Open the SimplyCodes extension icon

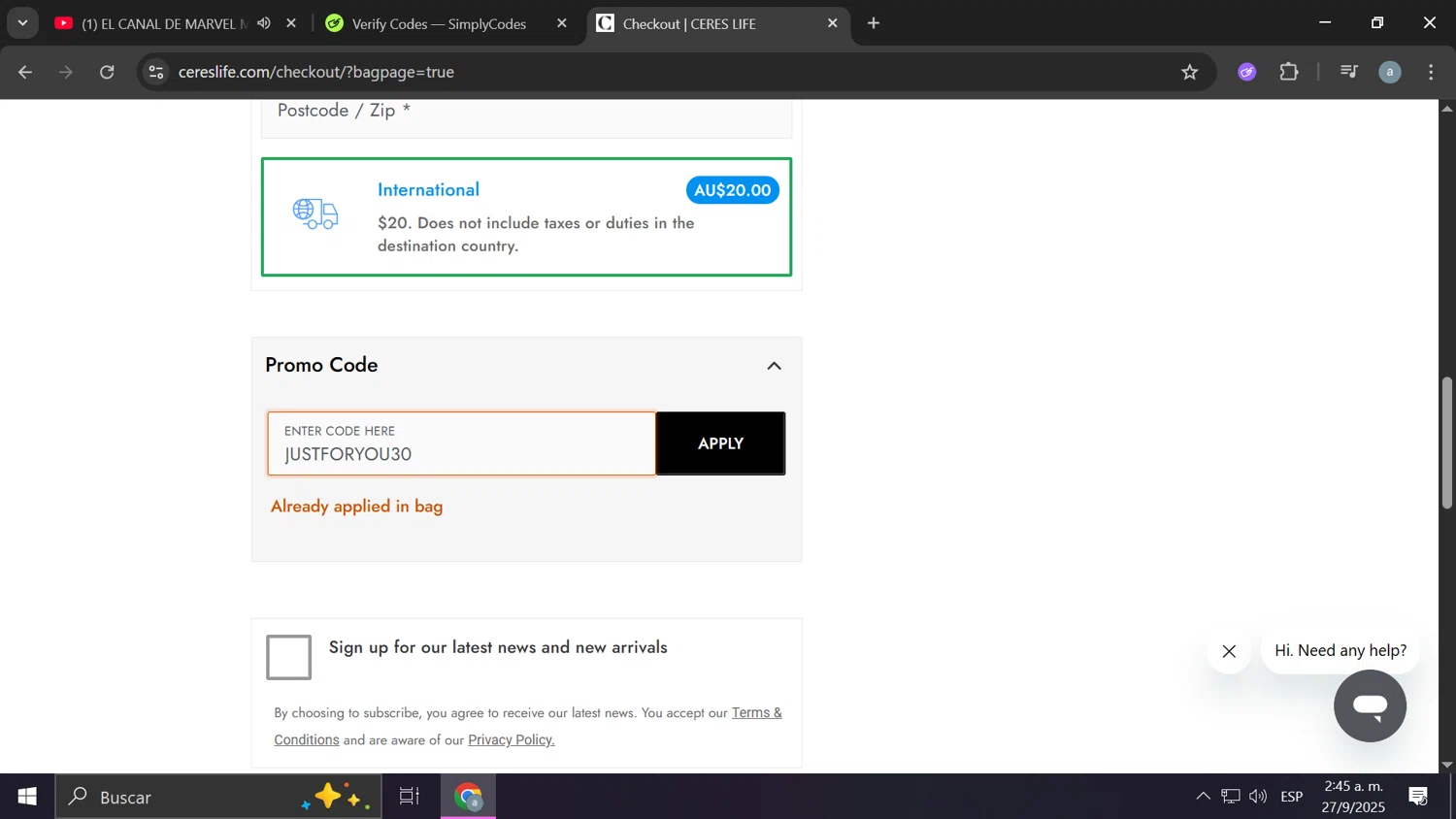(1247, 72)
